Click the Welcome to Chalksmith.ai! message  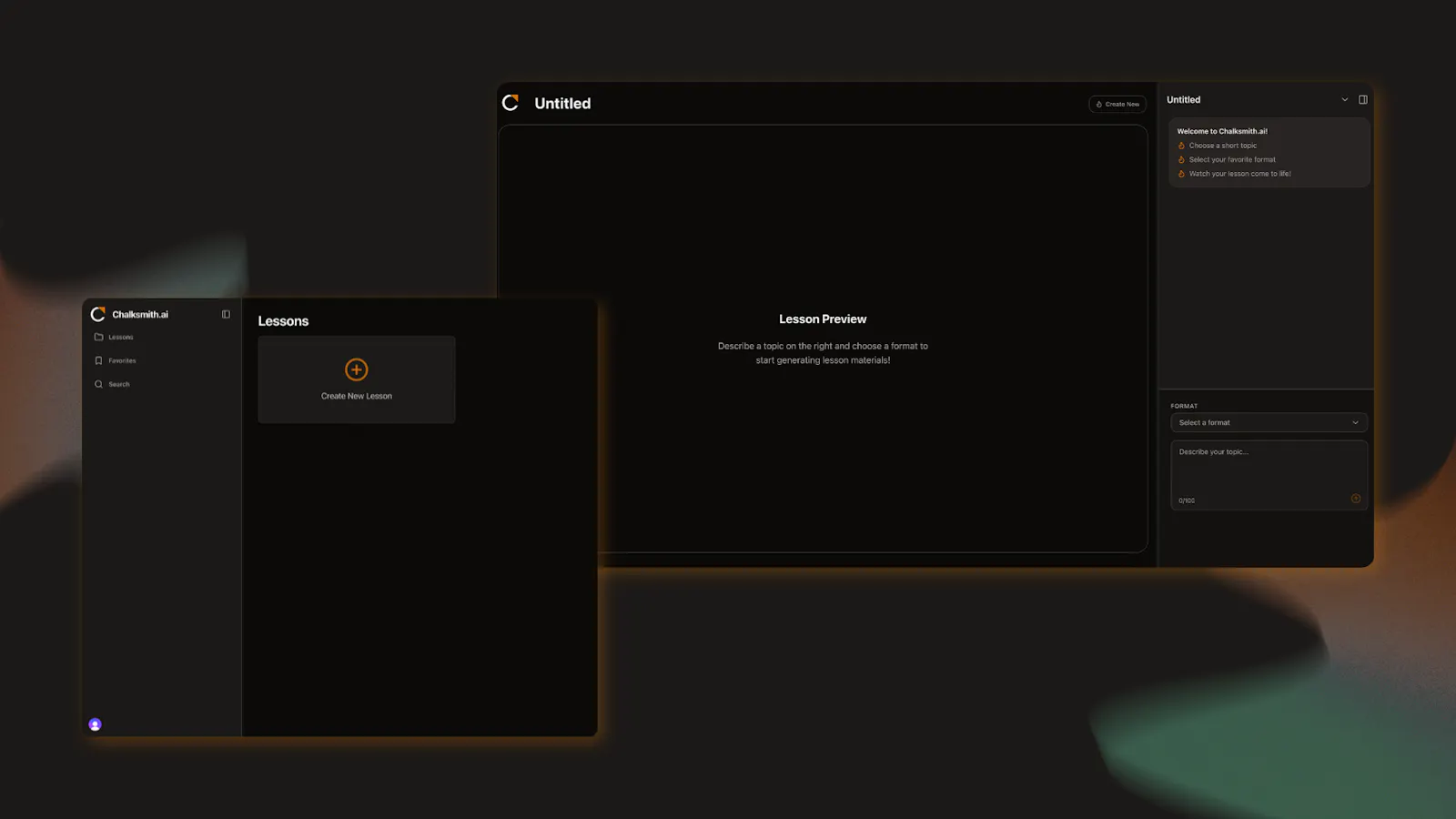tap(1222, 131)
